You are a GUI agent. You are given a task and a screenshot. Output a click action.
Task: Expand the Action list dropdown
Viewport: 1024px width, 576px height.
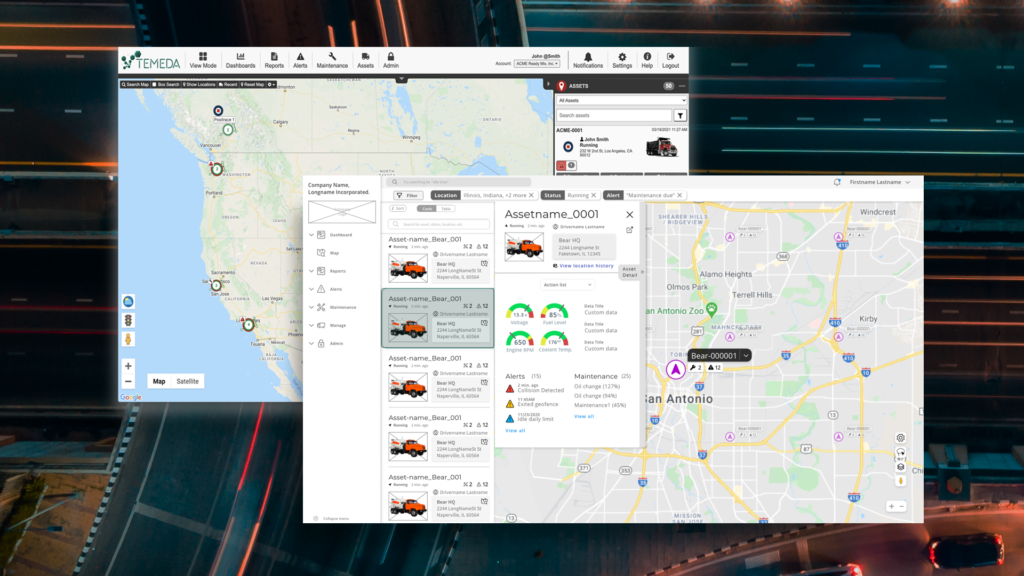pyautogui.click(x=566, y=285)
